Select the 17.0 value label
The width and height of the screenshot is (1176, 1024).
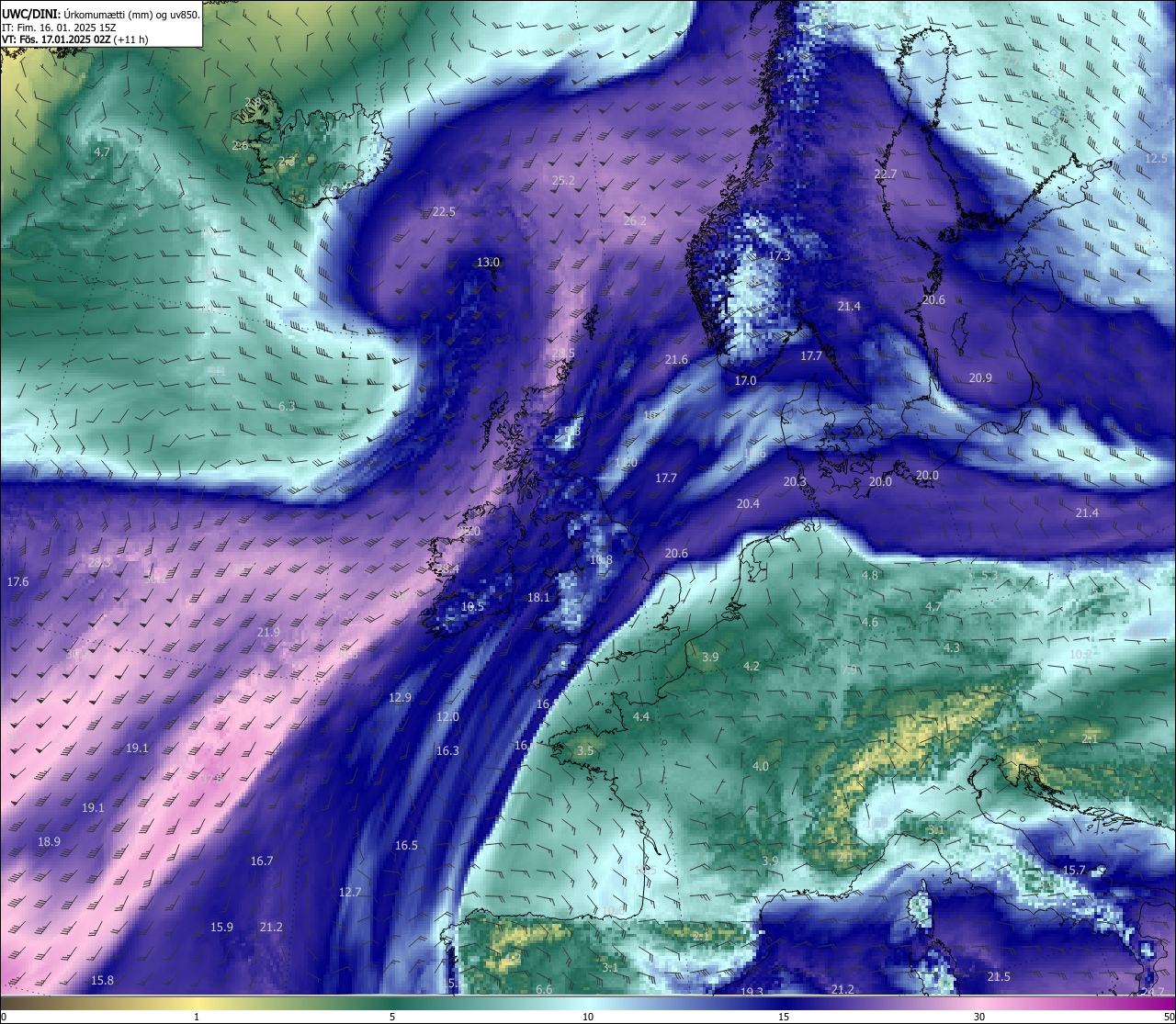[745, 381]
